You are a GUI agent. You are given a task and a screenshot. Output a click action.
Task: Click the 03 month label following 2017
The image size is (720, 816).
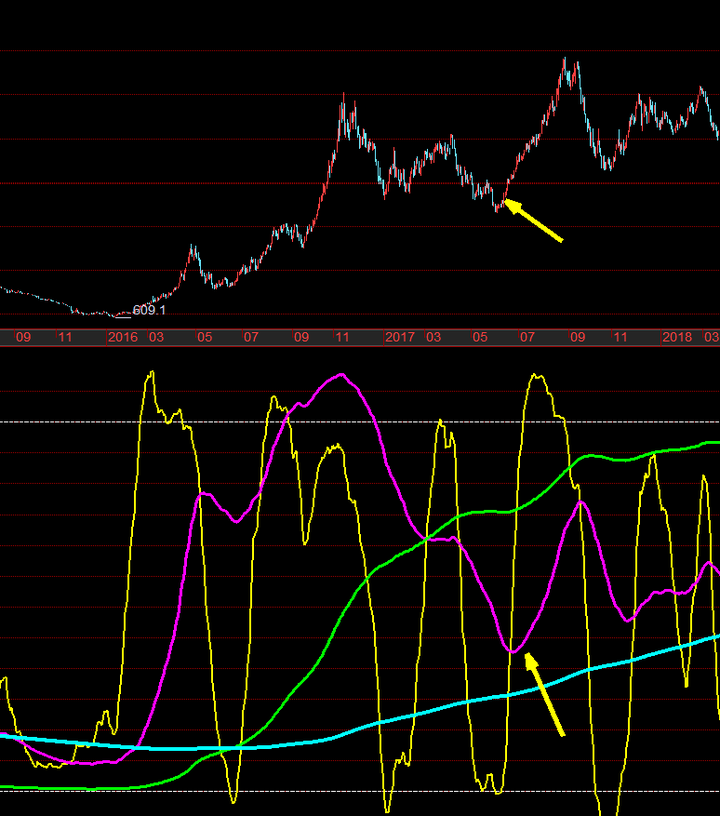click(x=433, y=337)
